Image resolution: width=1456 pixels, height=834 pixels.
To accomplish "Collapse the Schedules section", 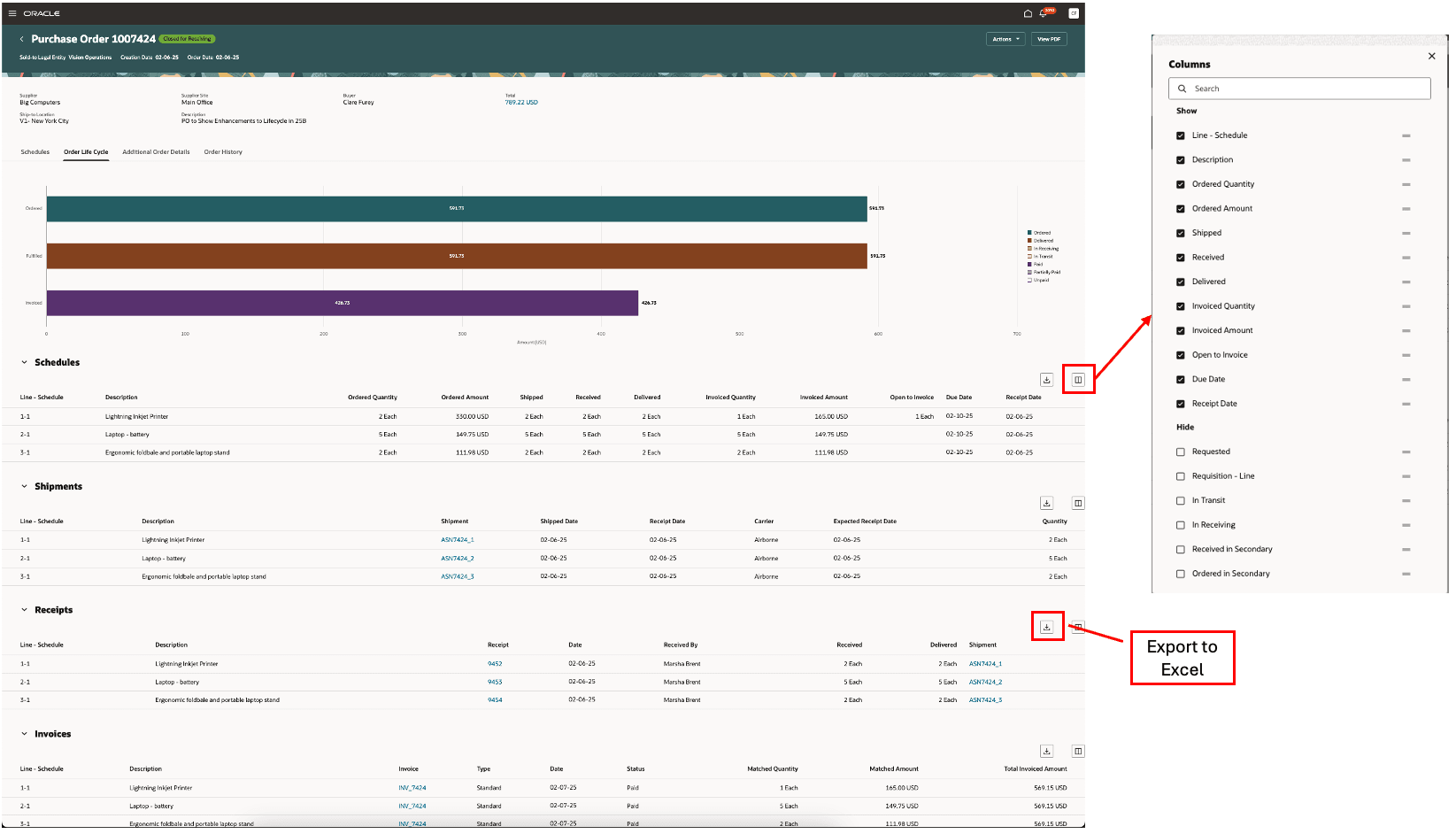I will pos(23,362).
